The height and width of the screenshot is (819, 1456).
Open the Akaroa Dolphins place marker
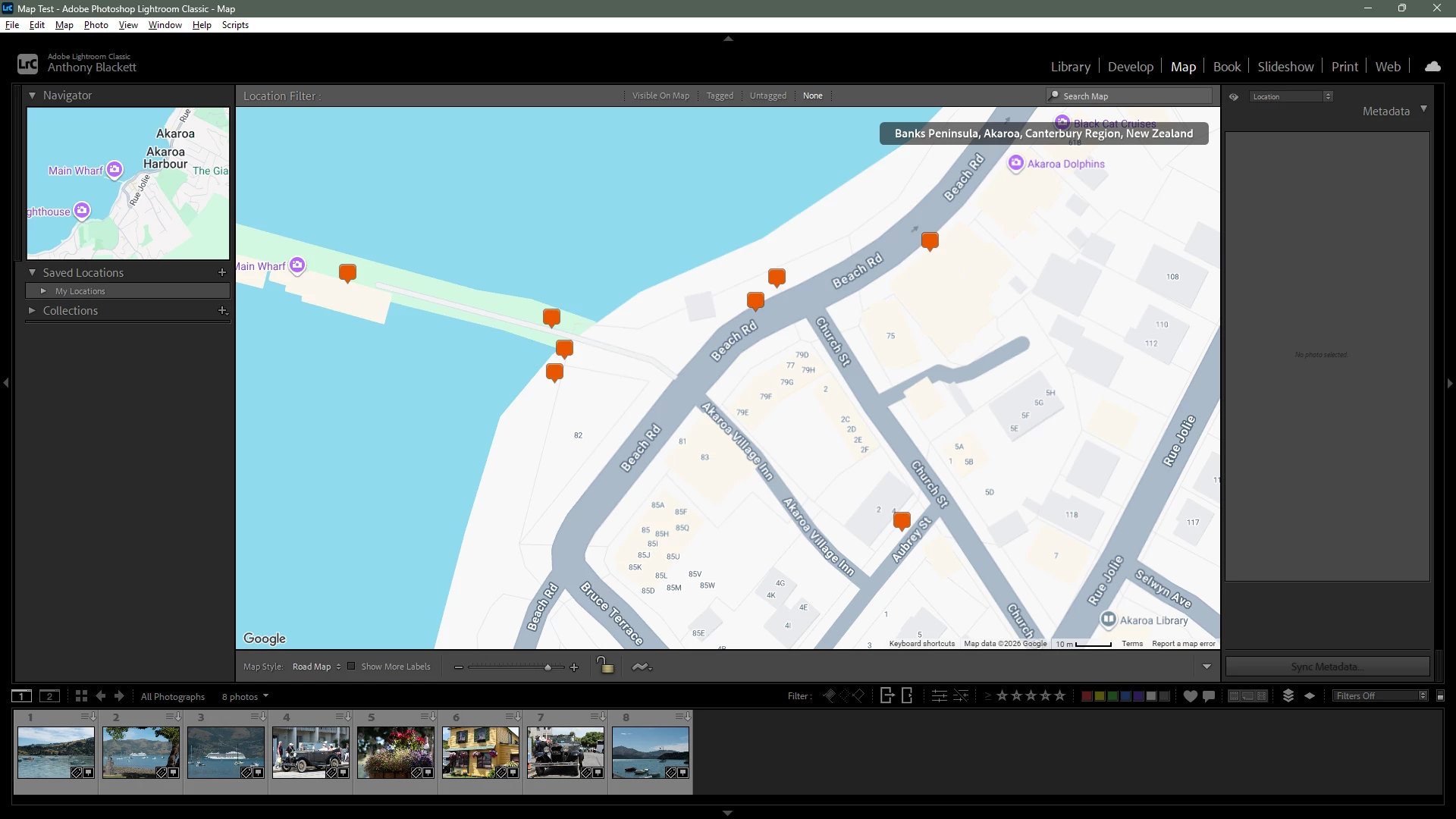1015,163
